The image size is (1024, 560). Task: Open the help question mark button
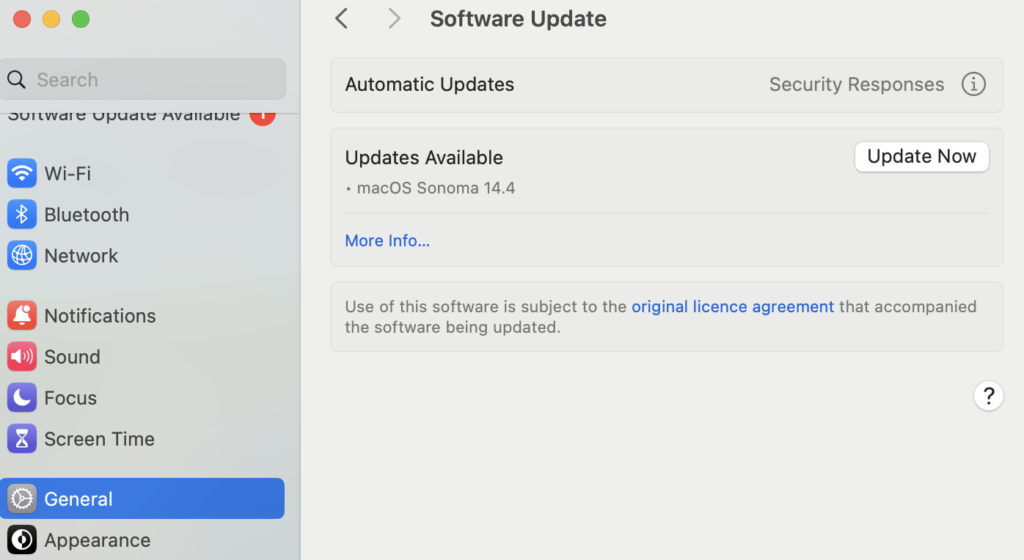coord(988,396)
